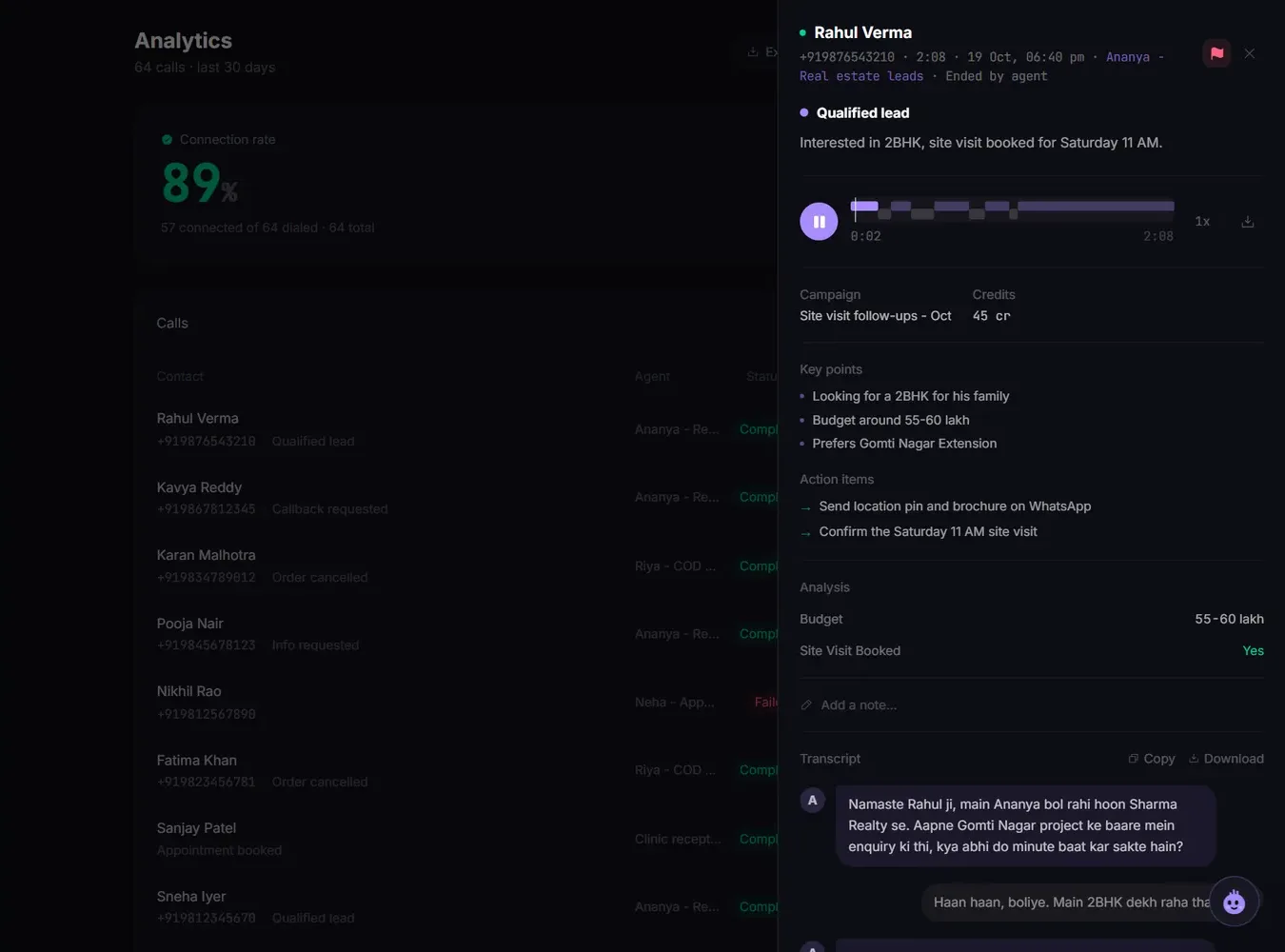Click the Neha - App agent in Nikhil Rao row
1285x952 pixels.
coord(674,703)
